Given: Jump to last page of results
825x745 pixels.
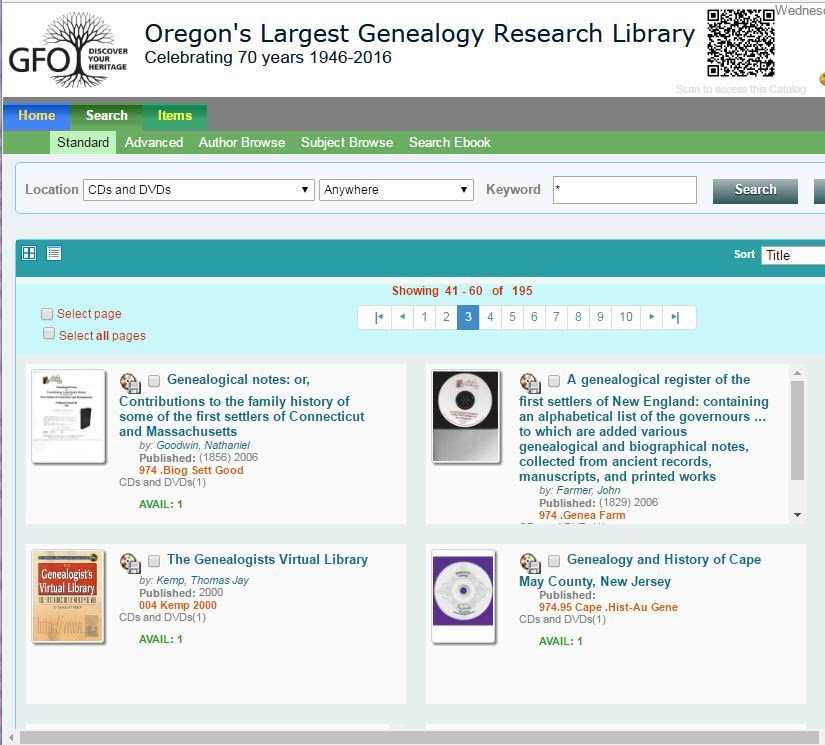Looking at the screenshot, I should pyautogui.click(x=675, y=317).
